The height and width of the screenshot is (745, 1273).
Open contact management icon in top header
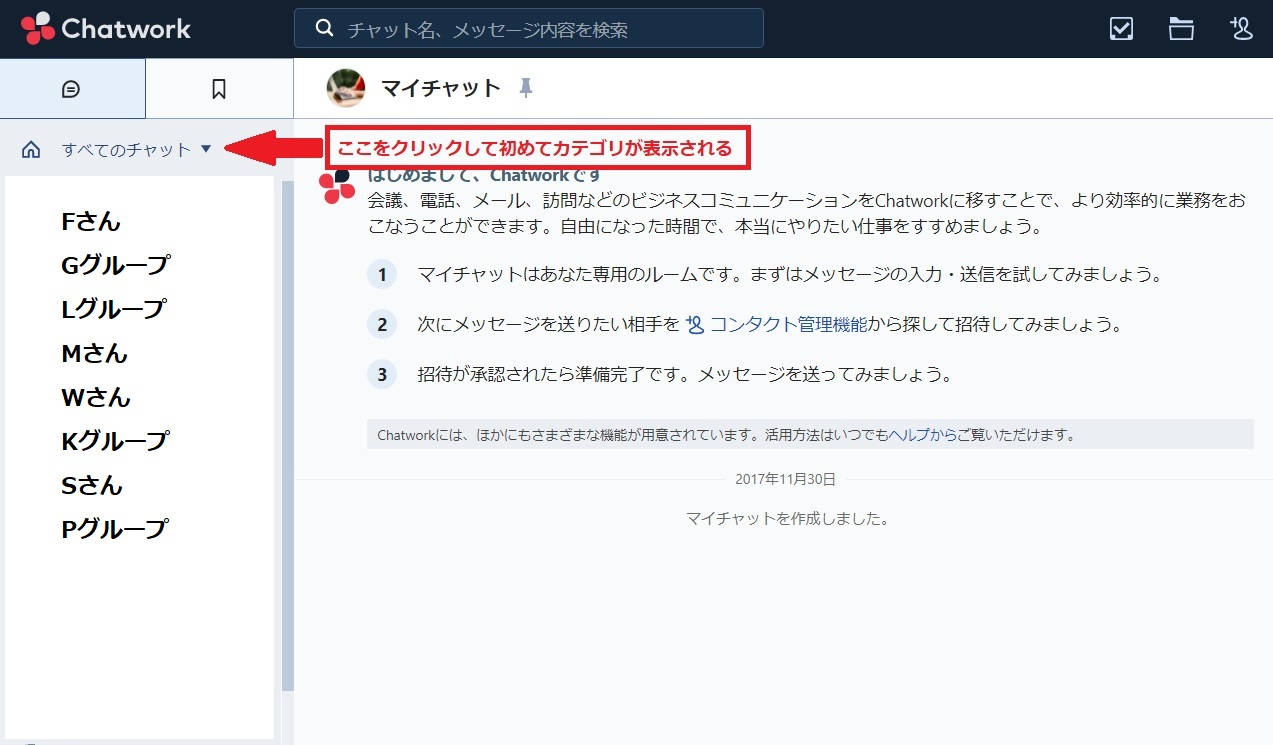(x=1241, y=29)
